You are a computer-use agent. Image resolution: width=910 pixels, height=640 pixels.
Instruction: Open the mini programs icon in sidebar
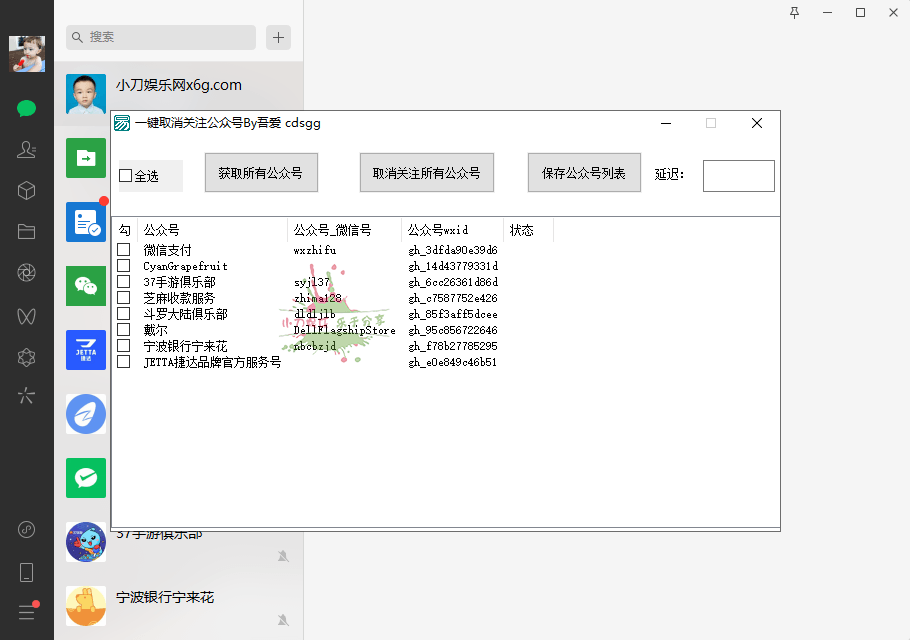tap(27, 529)
